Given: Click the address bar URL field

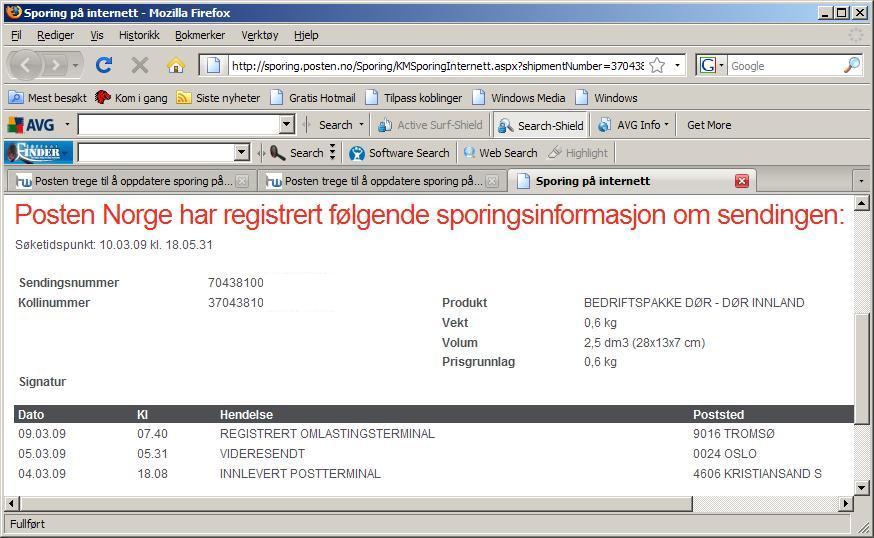Looking at the screenshot, I should point(438,66).
